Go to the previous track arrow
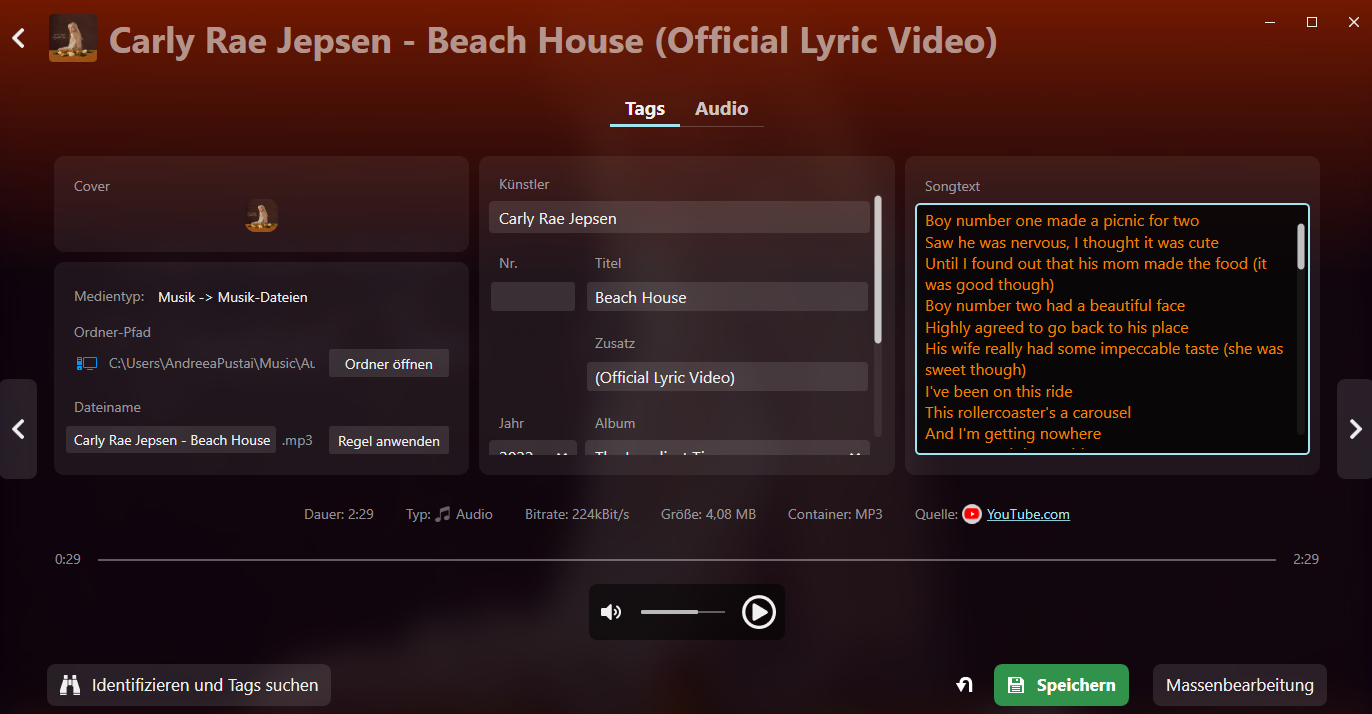Viewport: 1372px width, 714px height. 18,429
